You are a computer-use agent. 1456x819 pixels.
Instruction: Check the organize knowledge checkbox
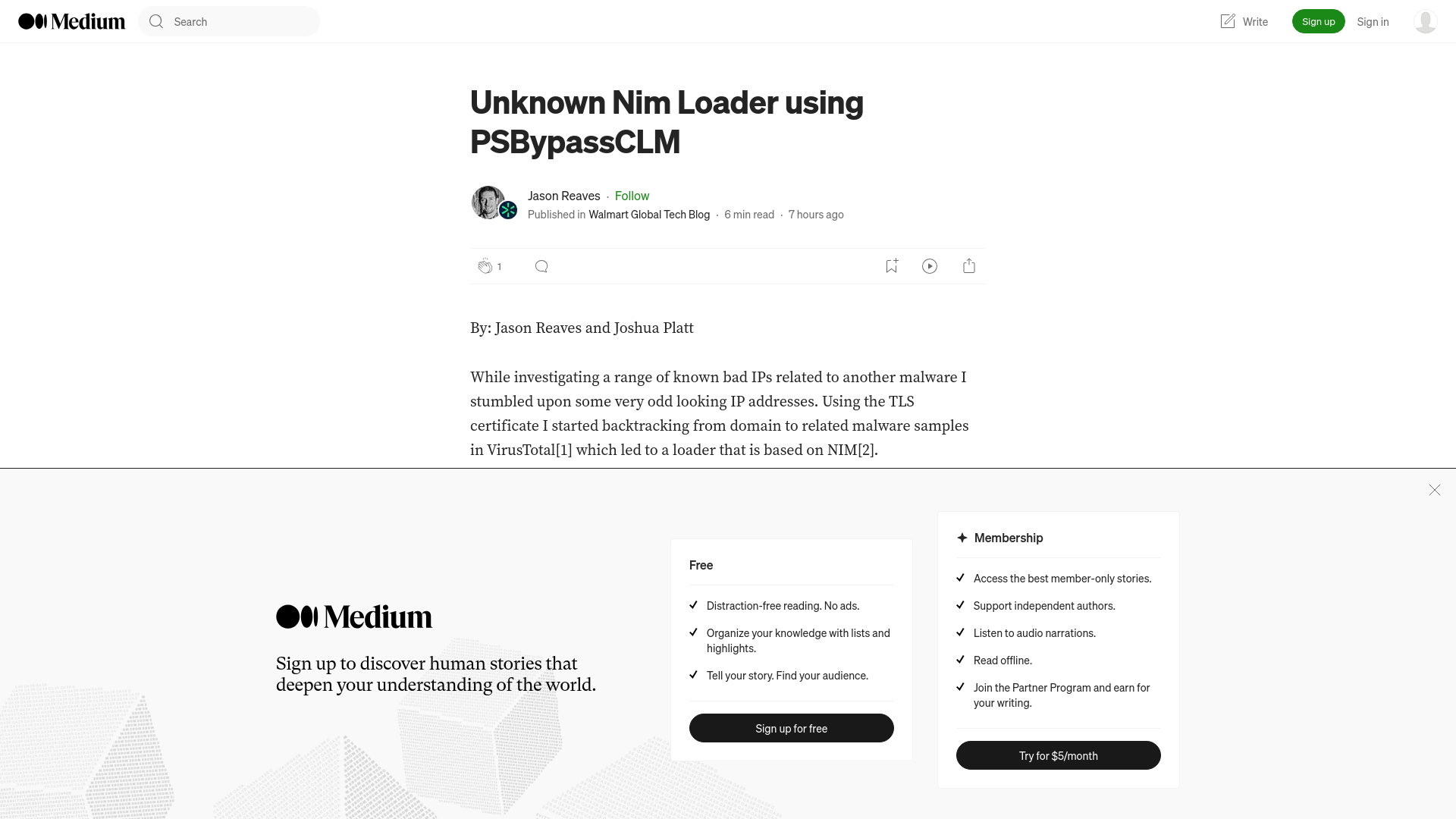point(693,631)
